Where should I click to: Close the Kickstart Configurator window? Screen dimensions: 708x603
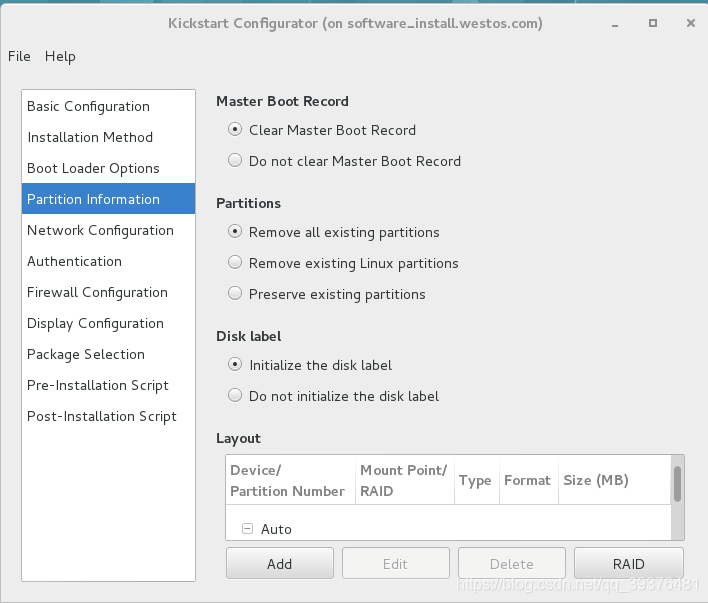pyautogui.click(x=690, y=23)
